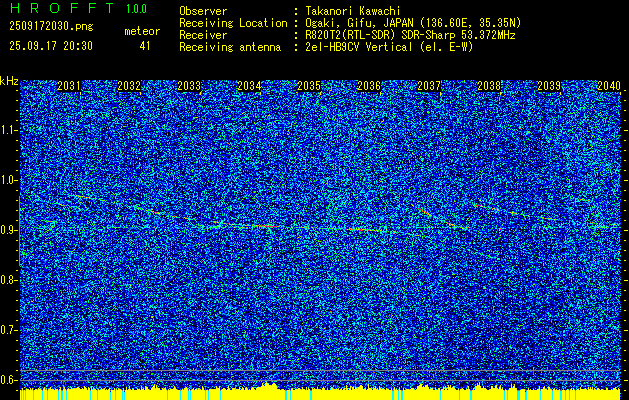Click the Receiving antenna field label
This screenshot has height=400, width=629.
click(x=230, y=47)
